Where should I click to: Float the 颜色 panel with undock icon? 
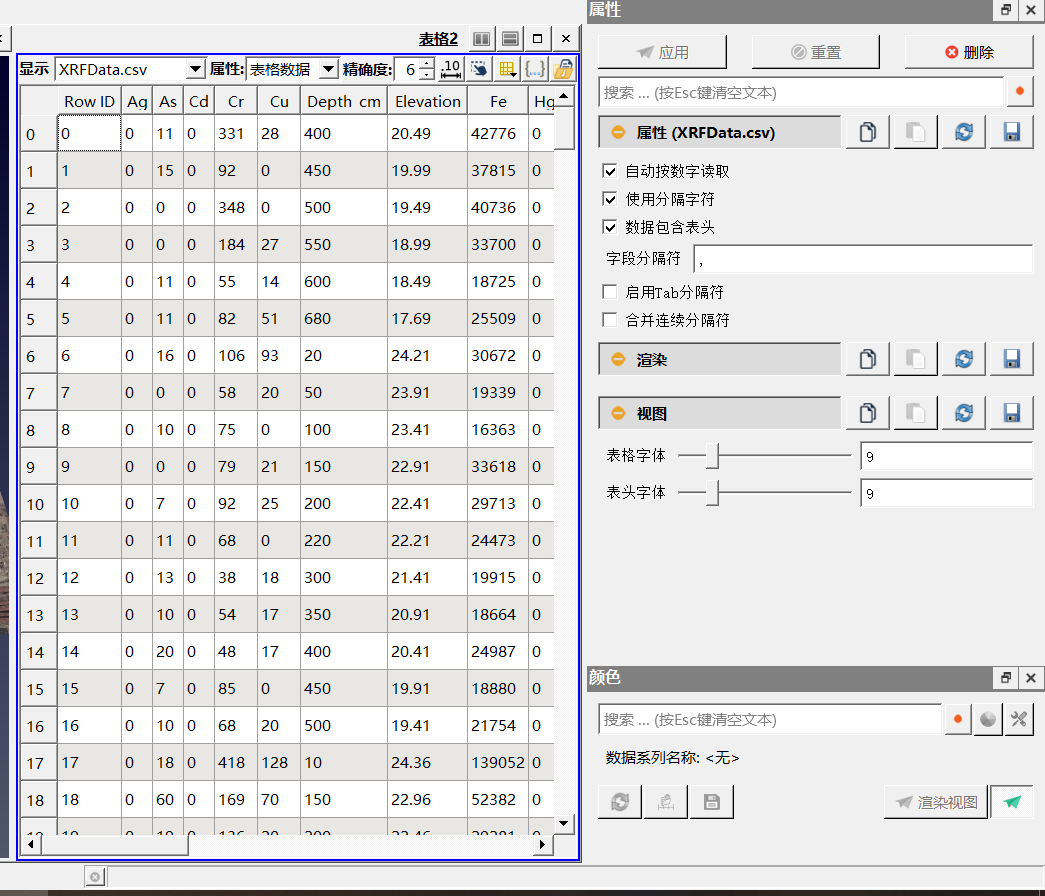pyautogui.click(x=1006, y=678)
